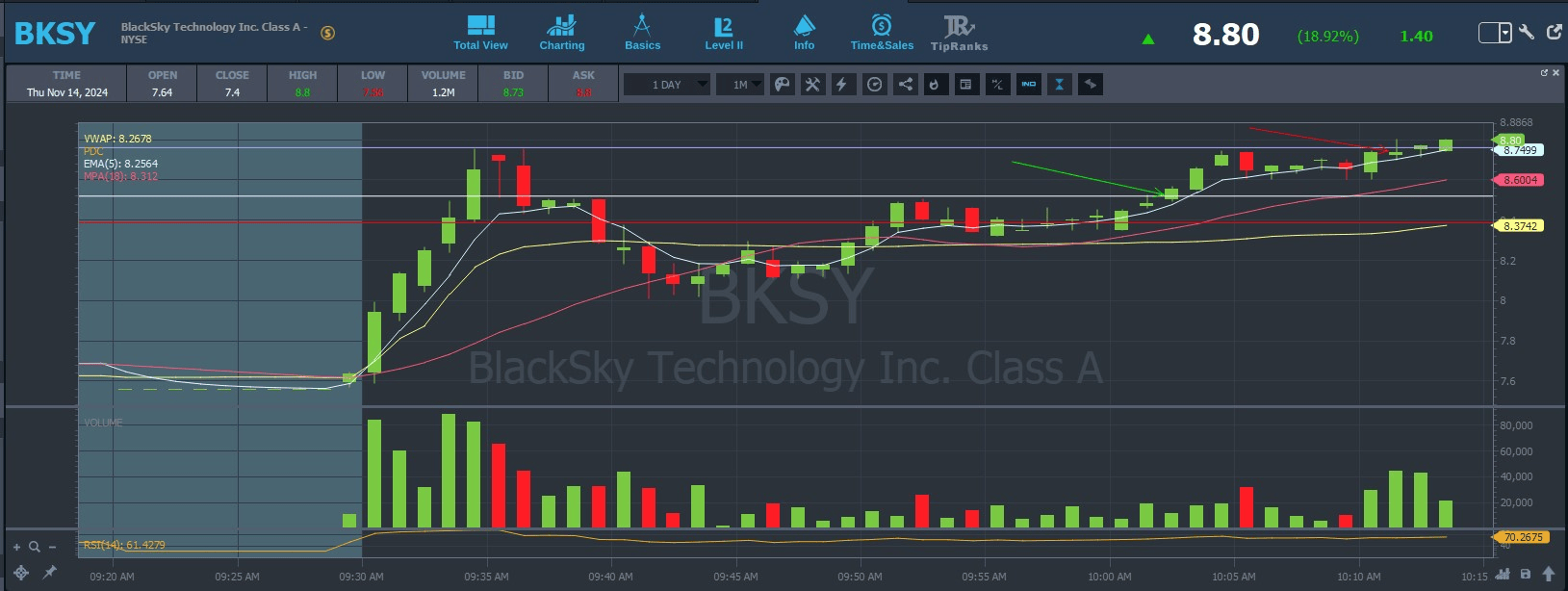Zoom out the chart with the minus icon
This screenshot has width=1568, height=591.
(x=52, y=547)
